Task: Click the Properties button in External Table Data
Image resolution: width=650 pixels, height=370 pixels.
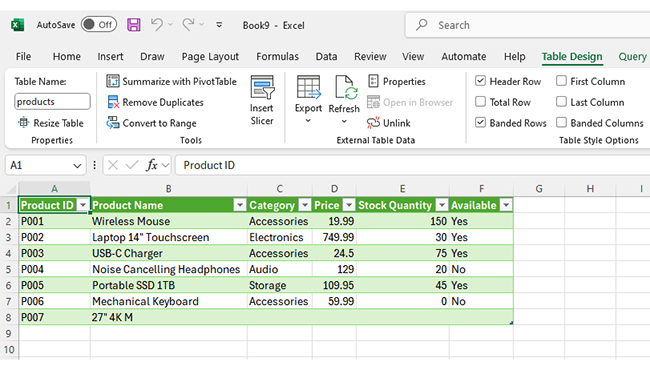Action: (x=397, y=81)
